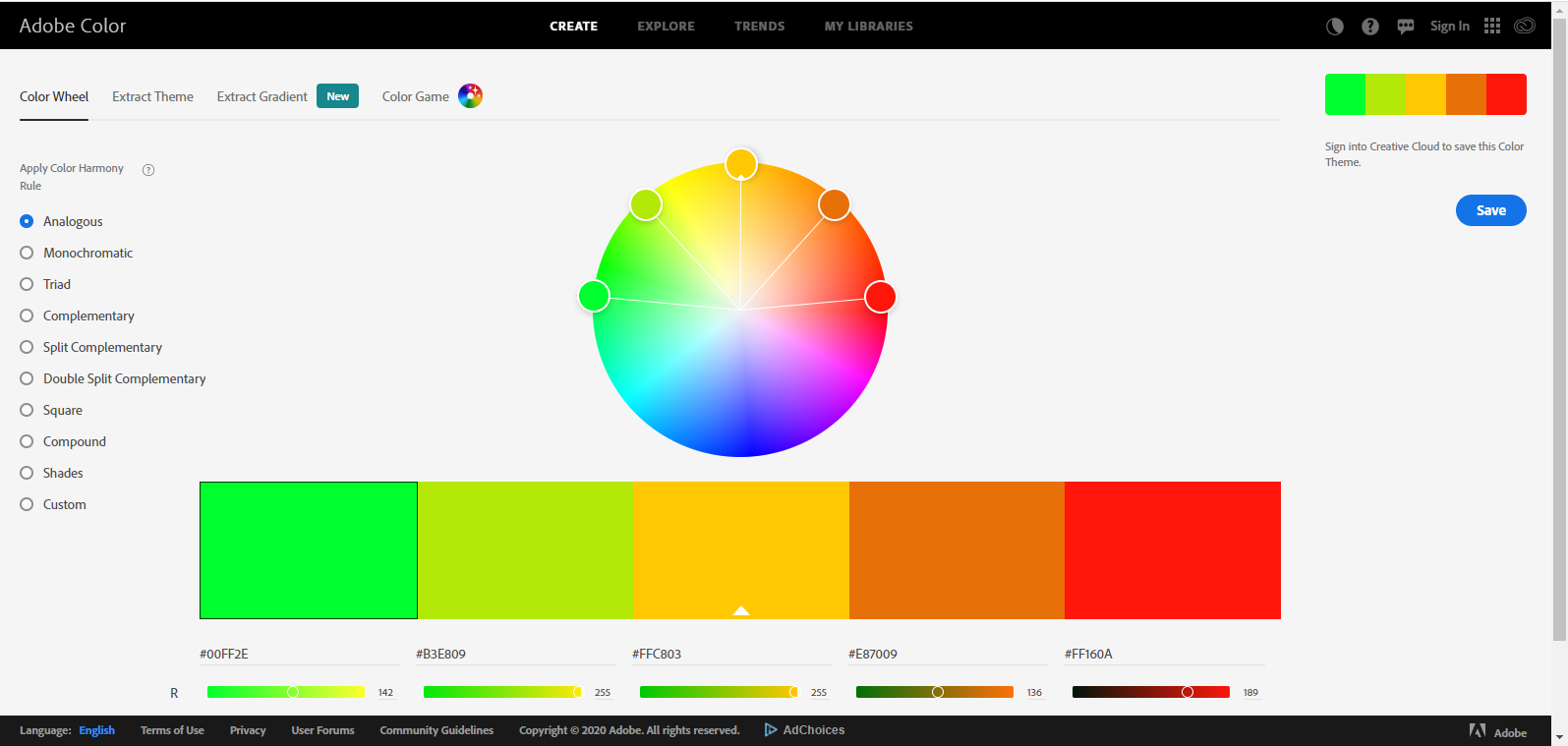The height and width of the screenshot is (746, 1568).
Task: Click the scrollbar up arrow
Action: pyautogui.click(x=1559, y=8)
